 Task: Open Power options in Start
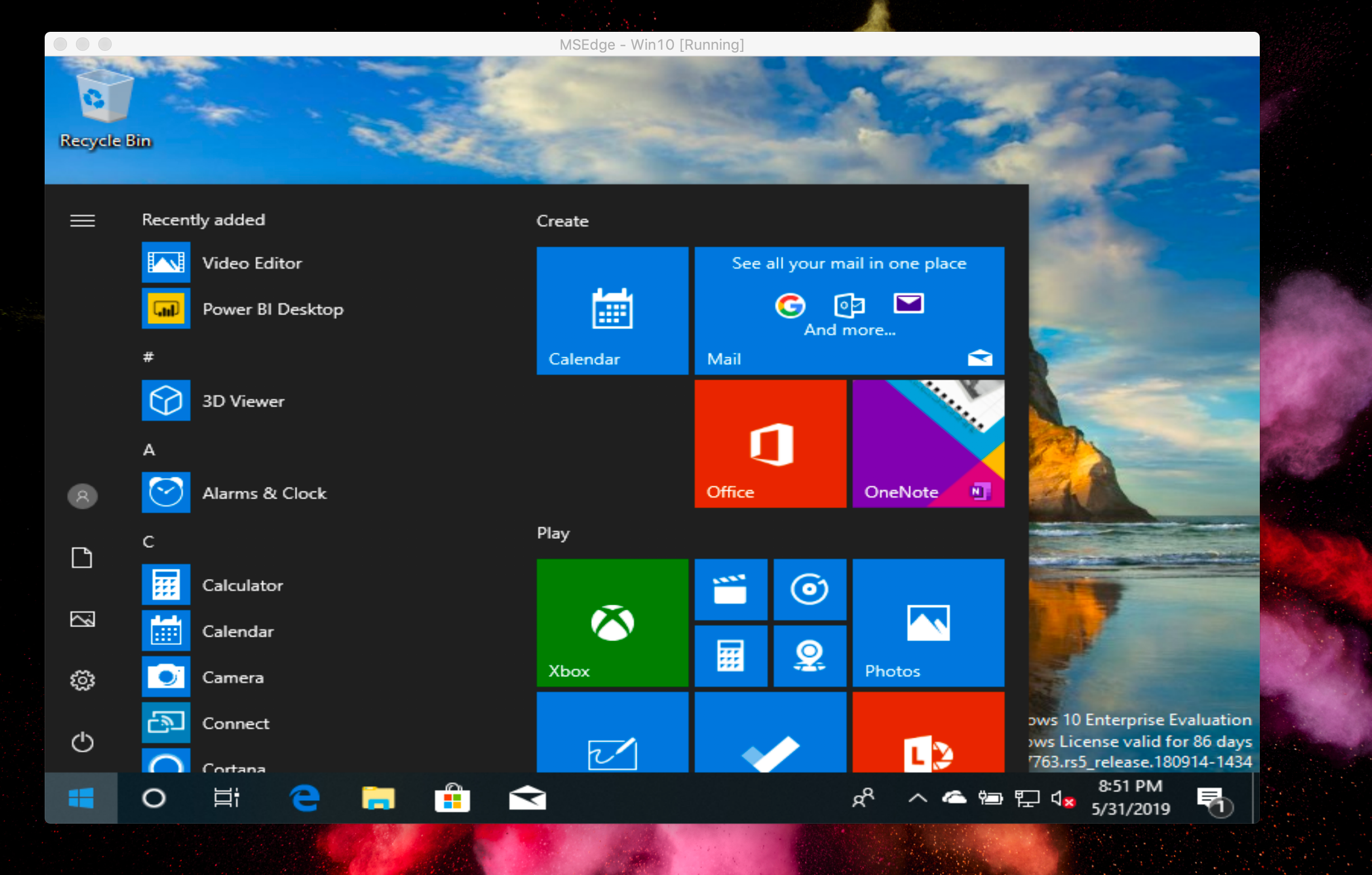(82, 742)
